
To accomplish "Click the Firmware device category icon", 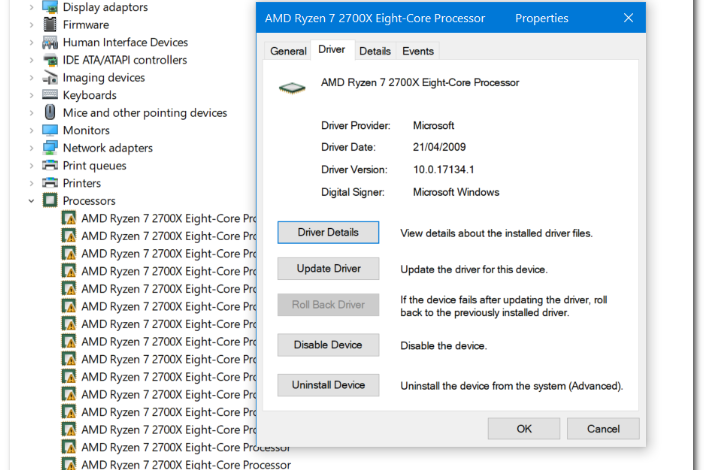I will tap(50, 25).
